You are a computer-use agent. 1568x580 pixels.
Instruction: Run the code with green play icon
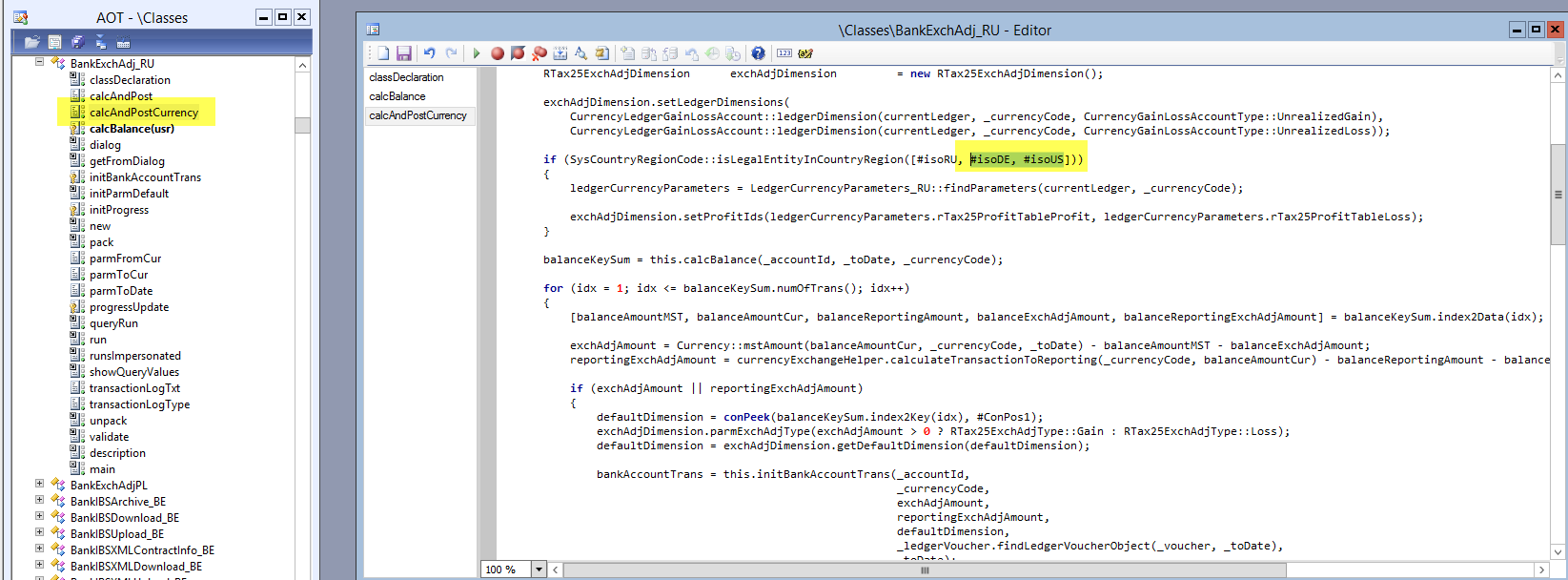point(477,53)
